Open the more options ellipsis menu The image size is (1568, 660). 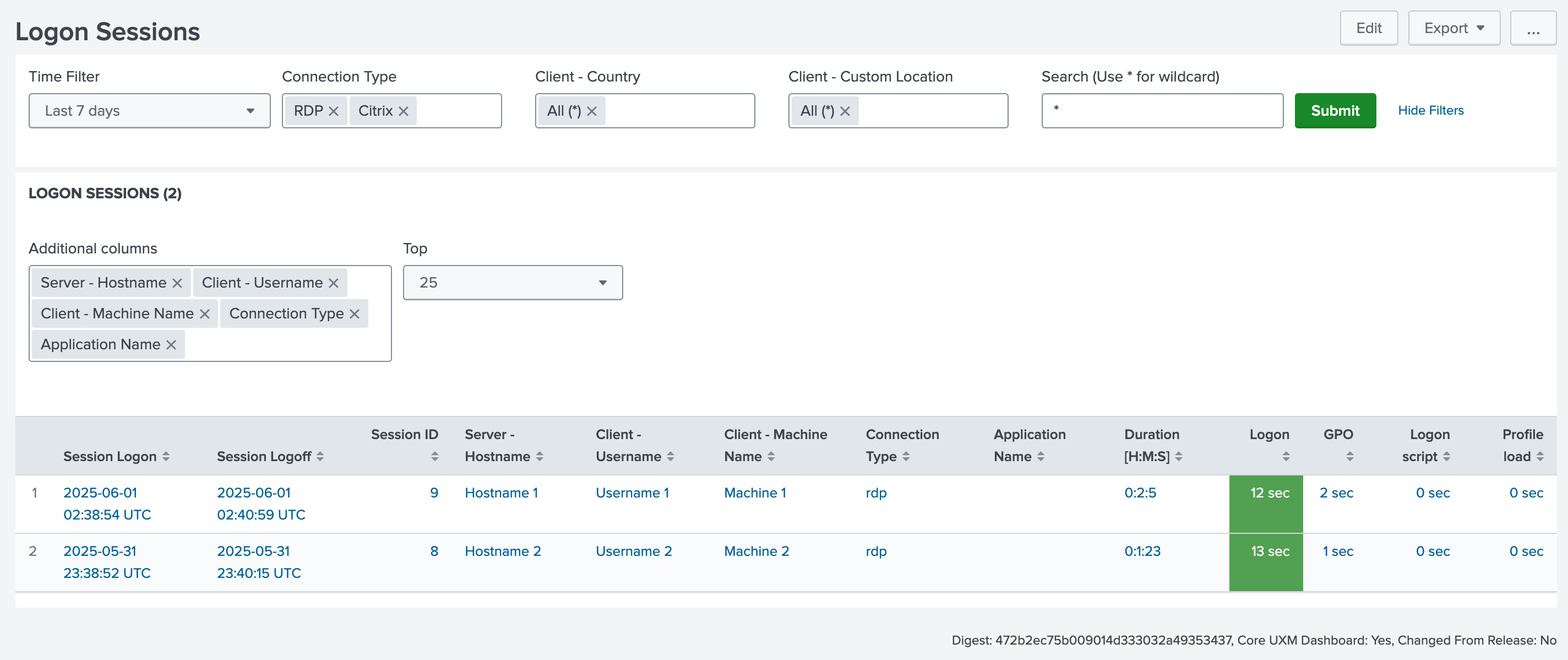(1533, 28)
